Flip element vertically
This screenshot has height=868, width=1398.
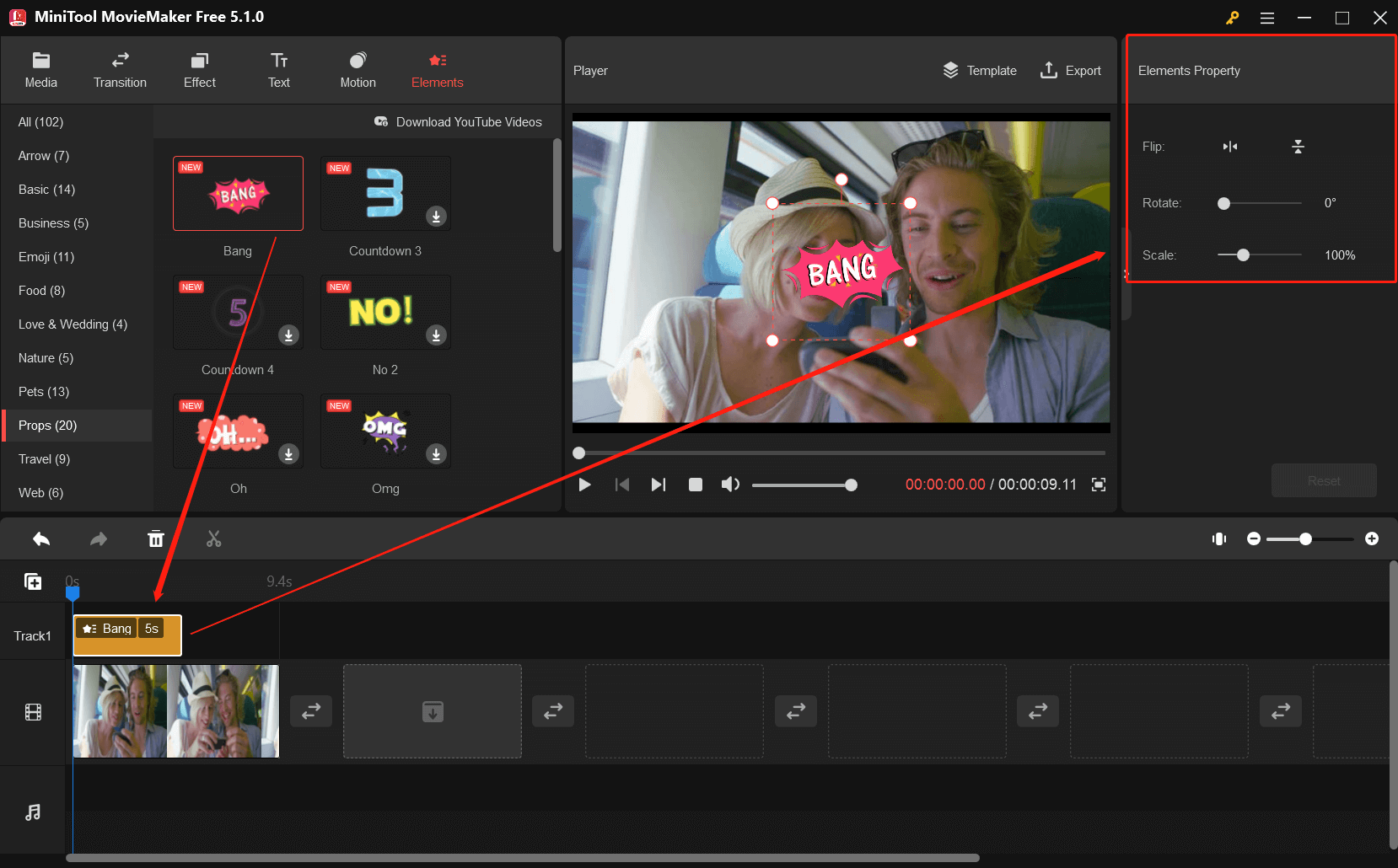point(1298,147)
